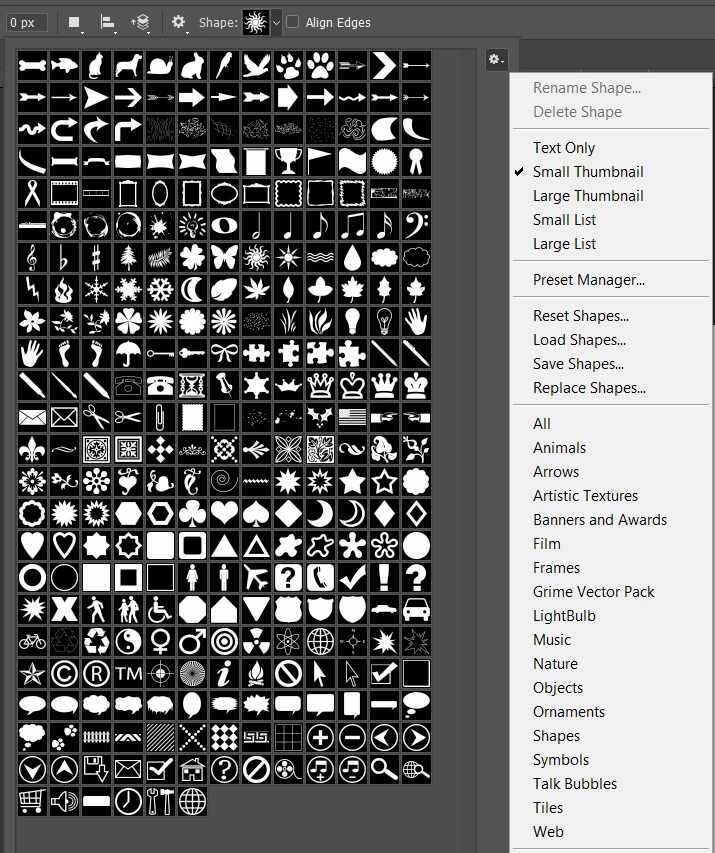The height and width of the screenshot is (853, 715).
Task: Load the Grime Vector Pack
Action: click(593, 592)
